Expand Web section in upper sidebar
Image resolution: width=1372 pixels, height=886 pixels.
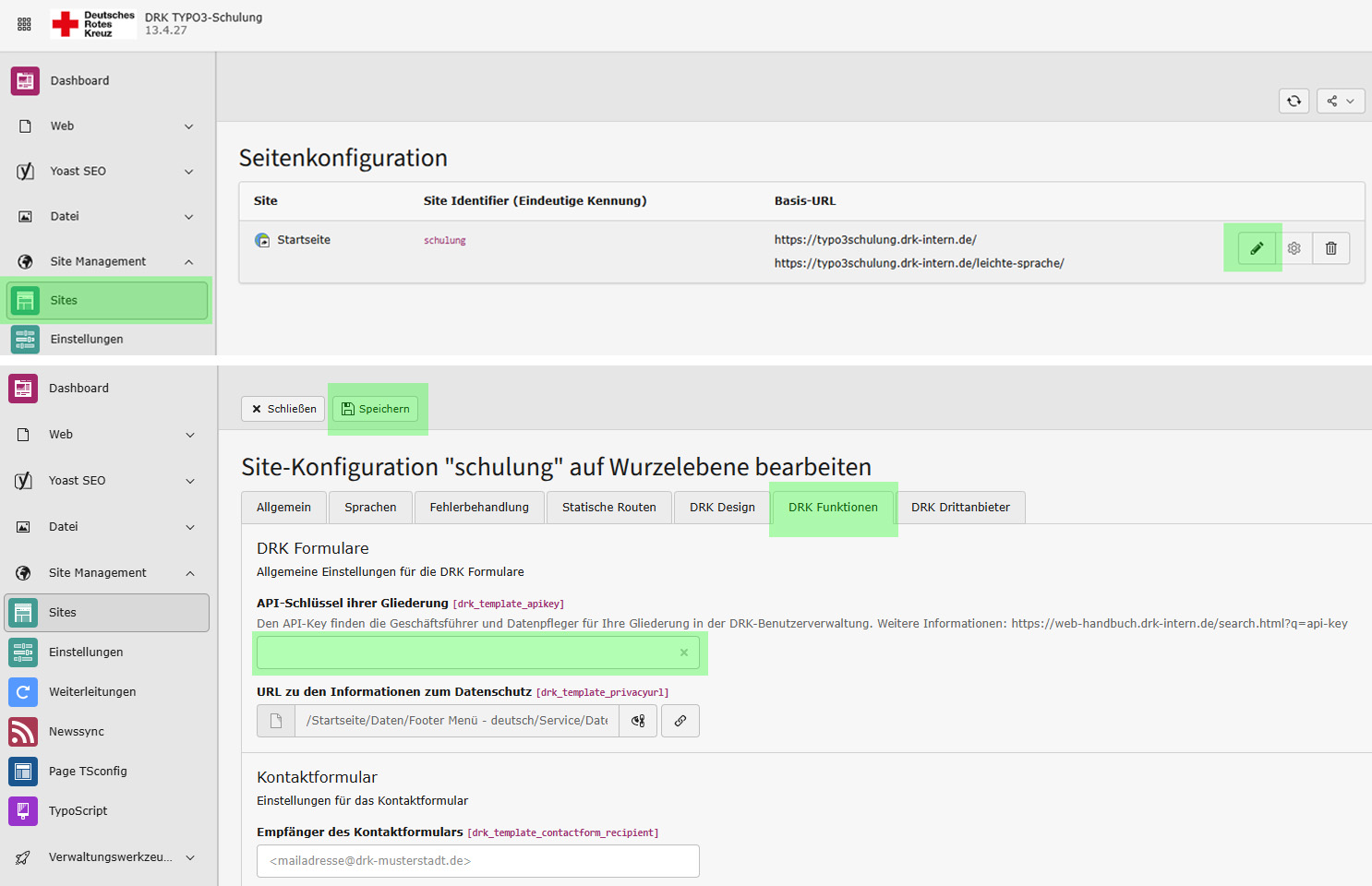tap(189, 126)
